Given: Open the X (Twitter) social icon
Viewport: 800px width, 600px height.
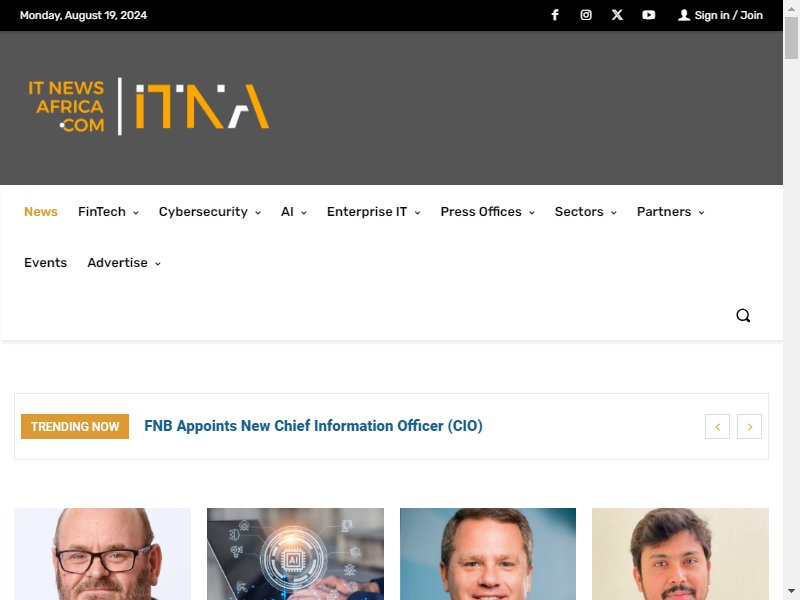Looking at the screenshot, I should tap(617, 15).
